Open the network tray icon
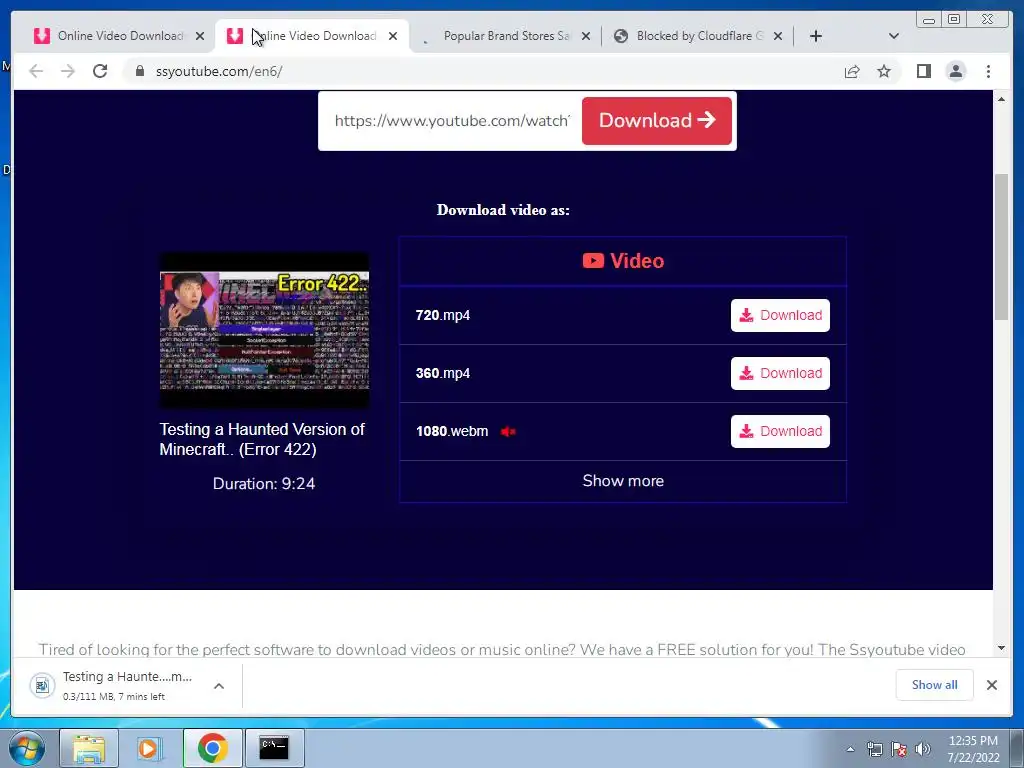Viewport: 1024px width, 768px height. 874,749
